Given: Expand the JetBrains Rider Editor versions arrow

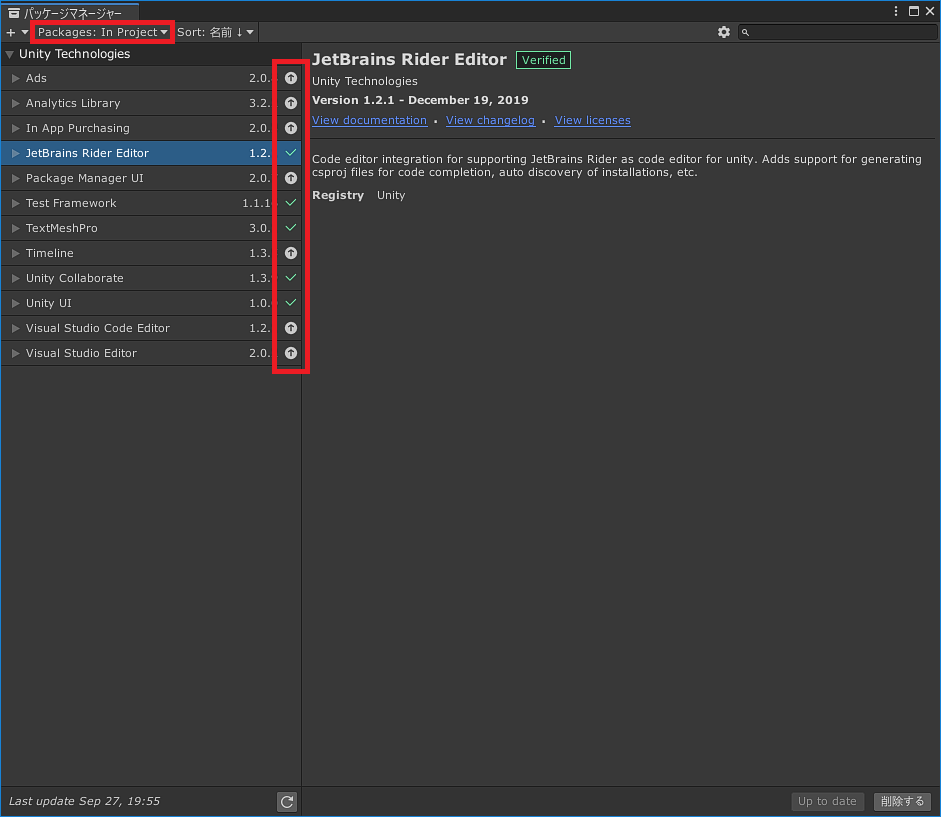Looking at the screenshot, I should [x=16, y=153].
